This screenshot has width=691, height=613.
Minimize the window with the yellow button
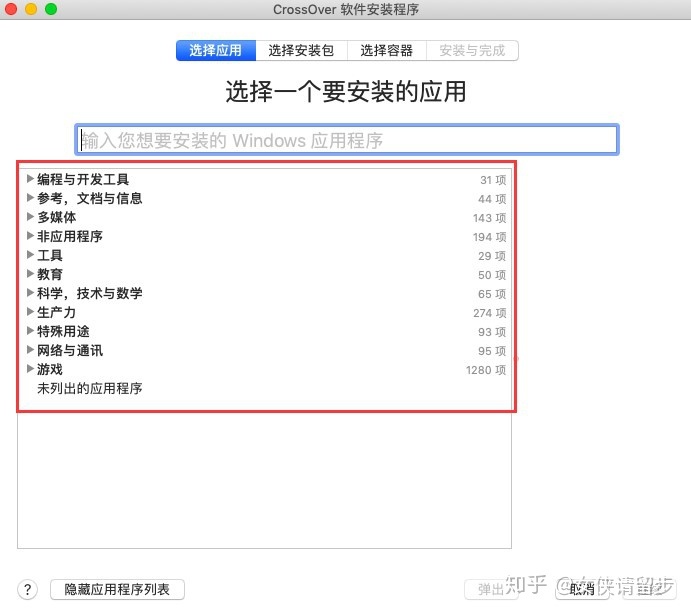(31, 9)
